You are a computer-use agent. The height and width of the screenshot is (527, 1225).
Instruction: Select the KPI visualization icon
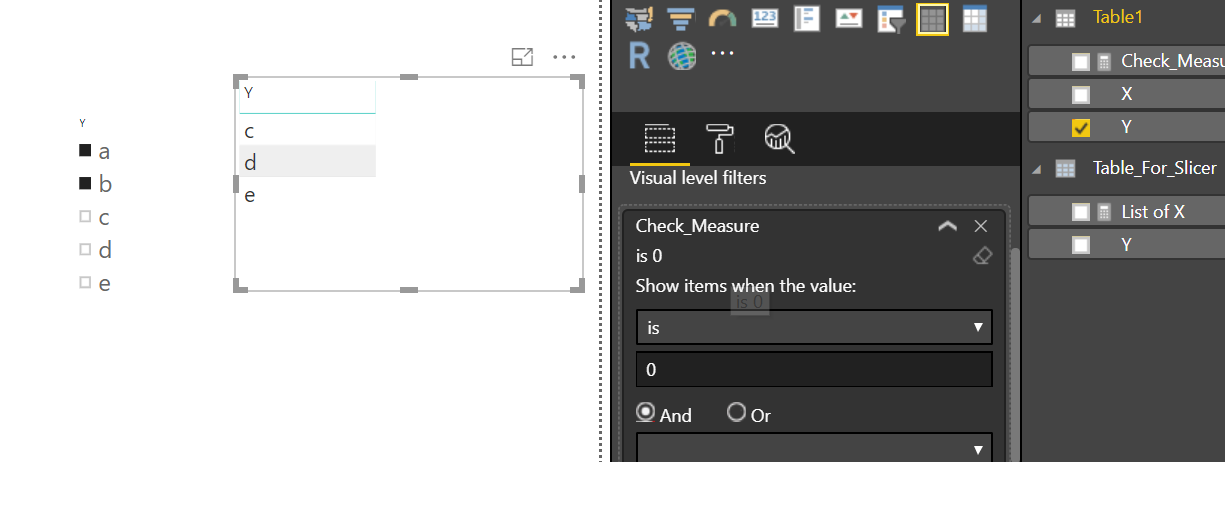(849, 18)
